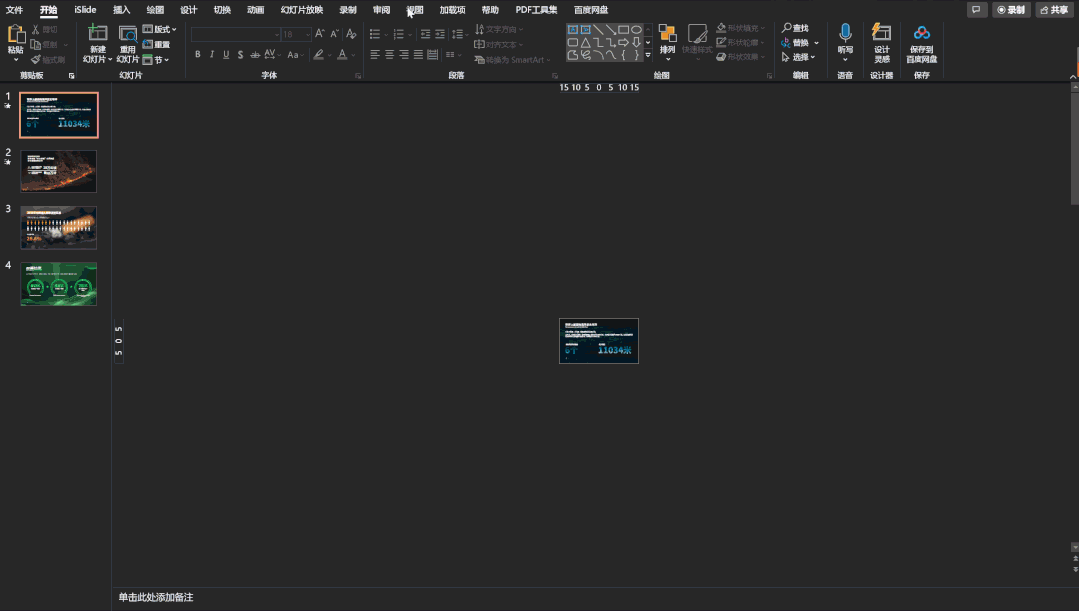
Task: Select the green slide 4 thumbnail
Action: coord(58,283)
